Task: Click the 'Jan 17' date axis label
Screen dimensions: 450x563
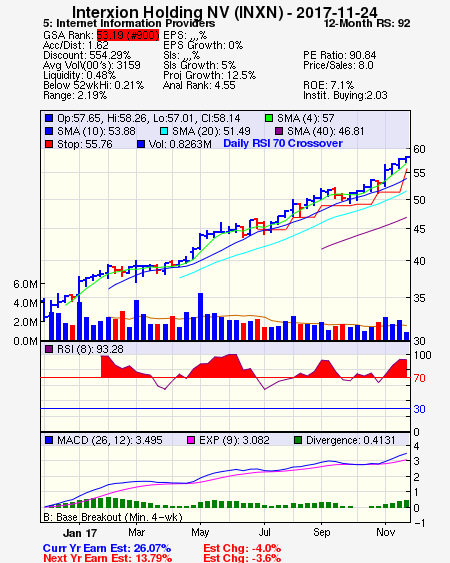Action: (80, 533)
